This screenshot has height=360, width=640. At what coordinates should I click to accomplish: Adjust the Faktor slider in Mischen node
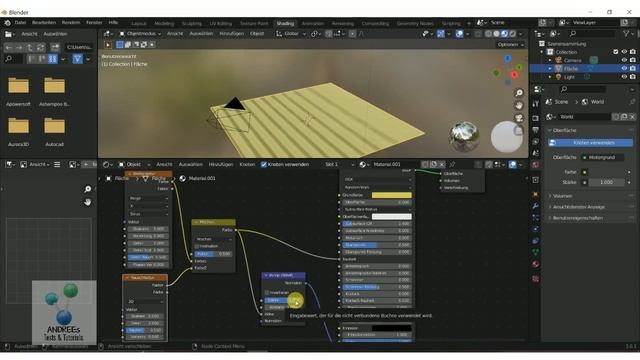pyautogui.click(x=213, y=254)
